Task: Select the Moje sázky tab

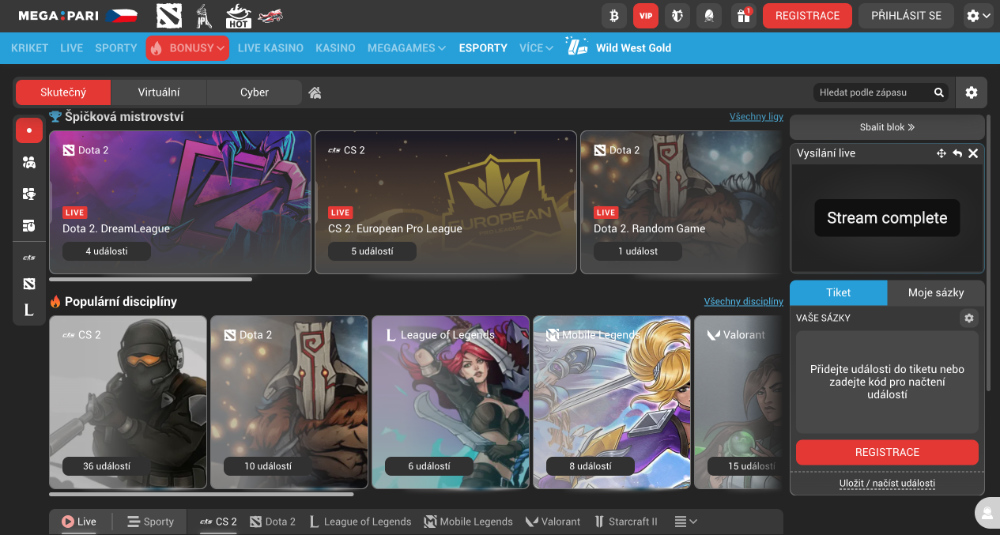Action: 936,293
